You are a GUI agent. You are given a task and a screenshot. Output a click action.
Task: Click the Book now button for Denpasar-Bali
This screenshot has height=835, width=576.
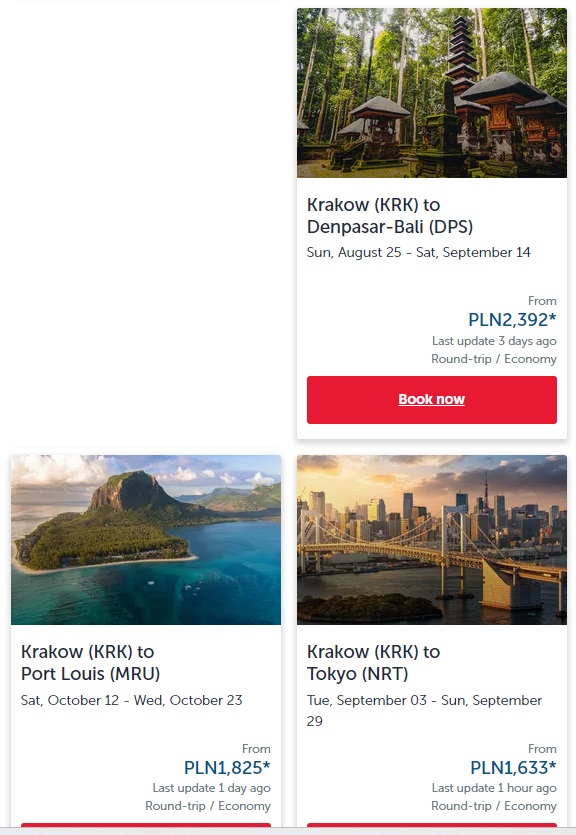pyautogui.click(x=432, y=400)
